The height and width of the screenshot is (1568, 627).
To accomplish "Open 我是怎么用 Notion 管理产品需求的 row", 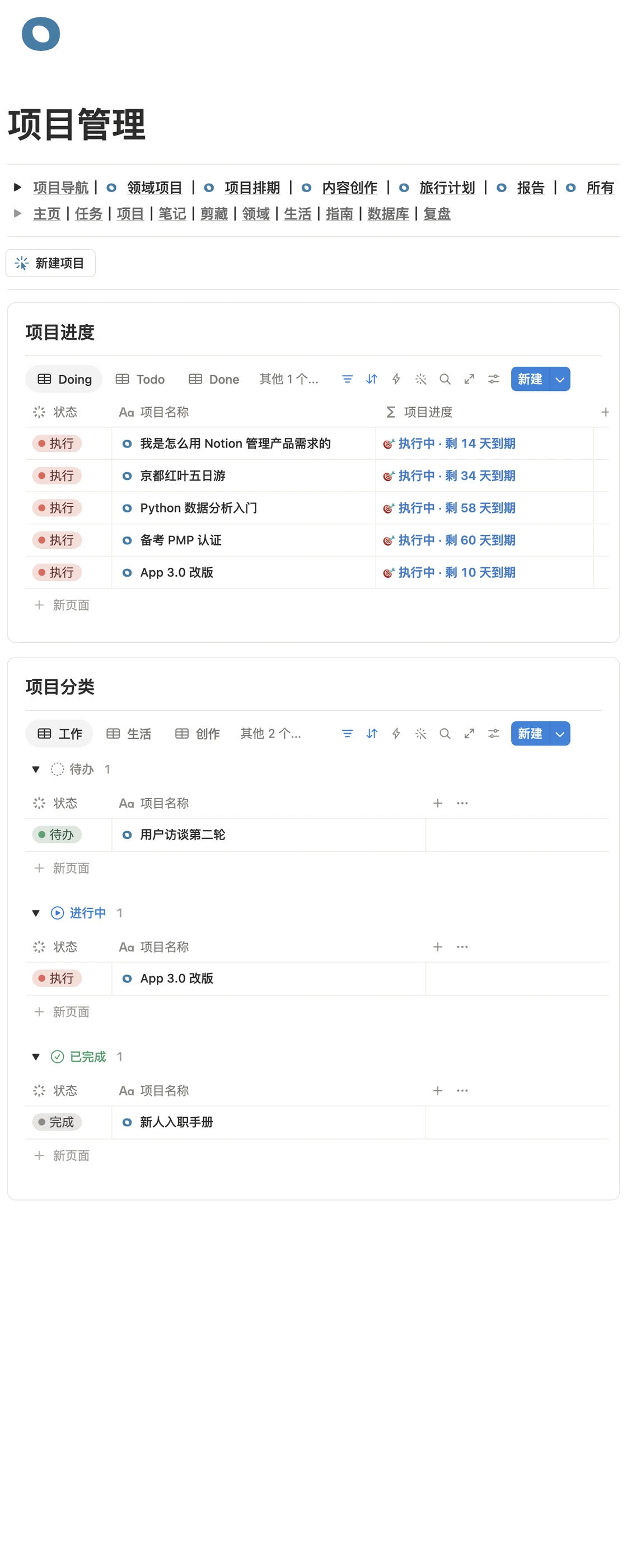I will click(x=236, y=444).
